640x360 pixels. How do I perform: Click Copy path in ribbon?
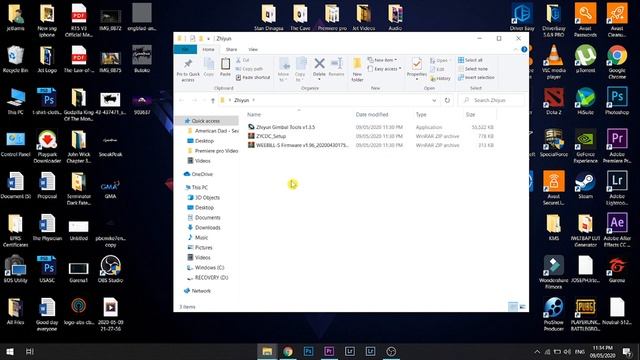[249, 69]
